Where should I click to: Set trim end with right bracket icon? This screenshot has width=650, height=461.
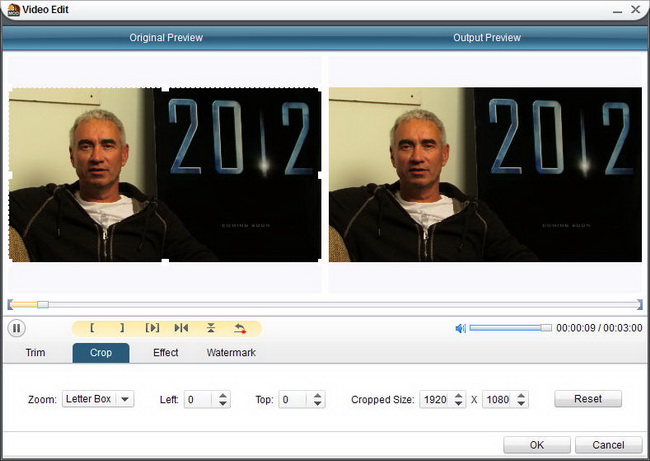pyautogui.click(x=122, y=328)
